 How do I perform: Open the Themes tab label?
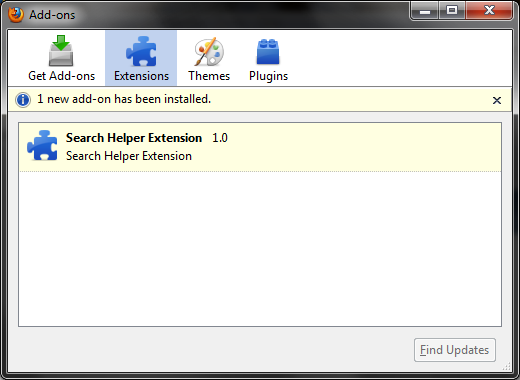[209, 76]
